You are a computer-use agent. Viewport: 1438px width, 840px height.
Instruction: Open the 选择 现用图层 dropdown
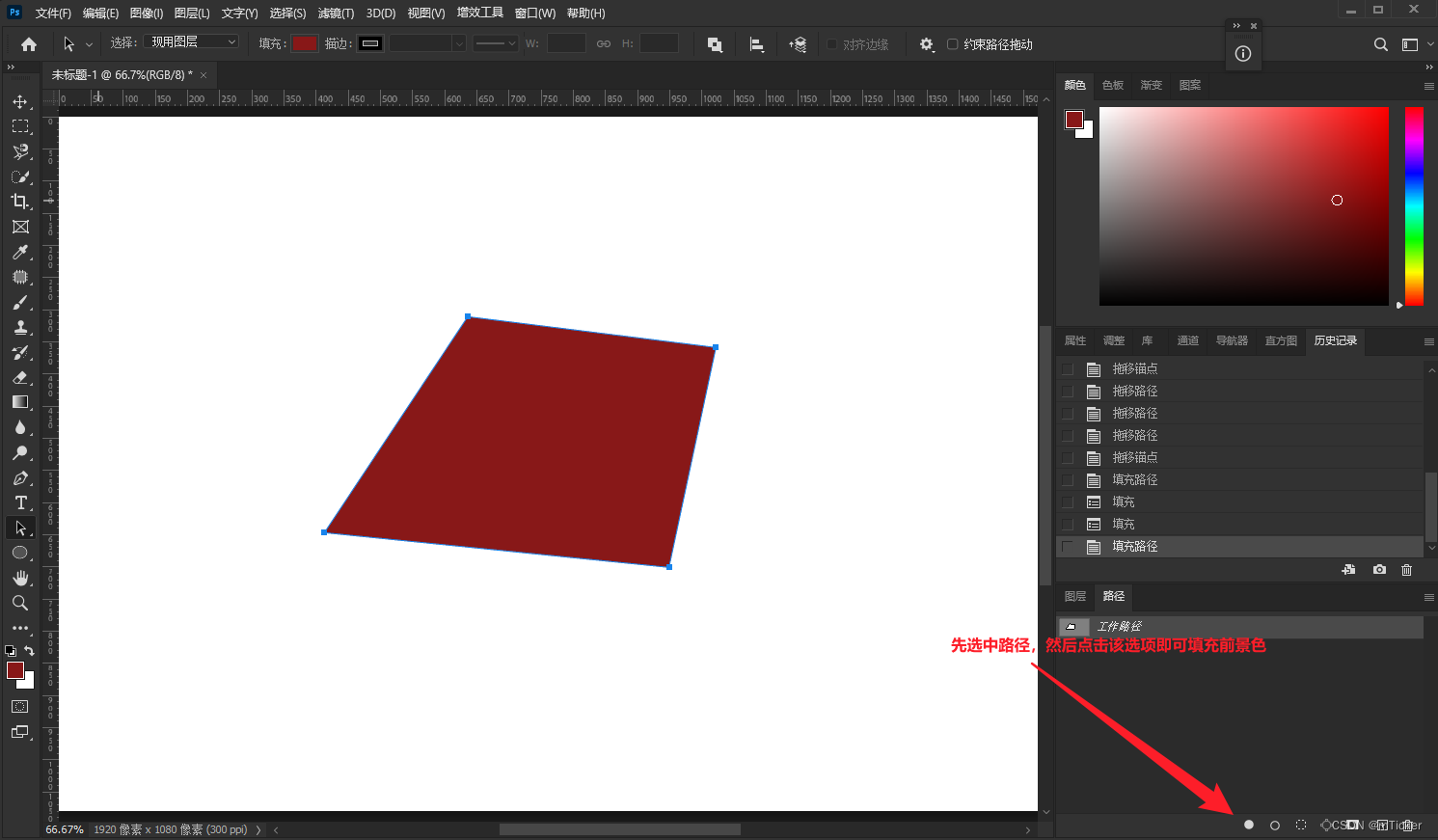pyautogui.click(x=191, y=42)
